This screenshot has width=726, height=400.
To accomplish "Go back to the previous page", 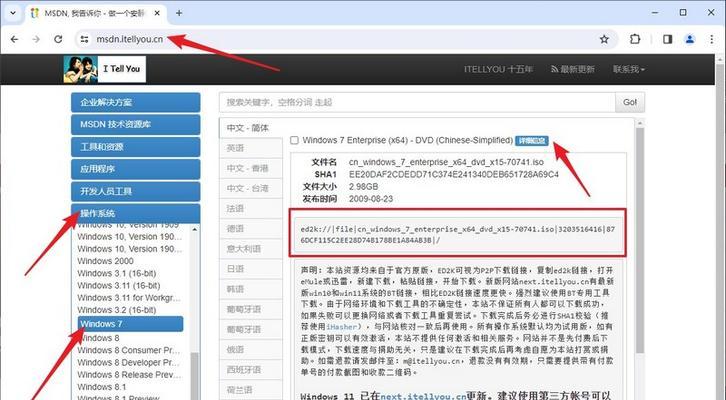I will 14,39.
